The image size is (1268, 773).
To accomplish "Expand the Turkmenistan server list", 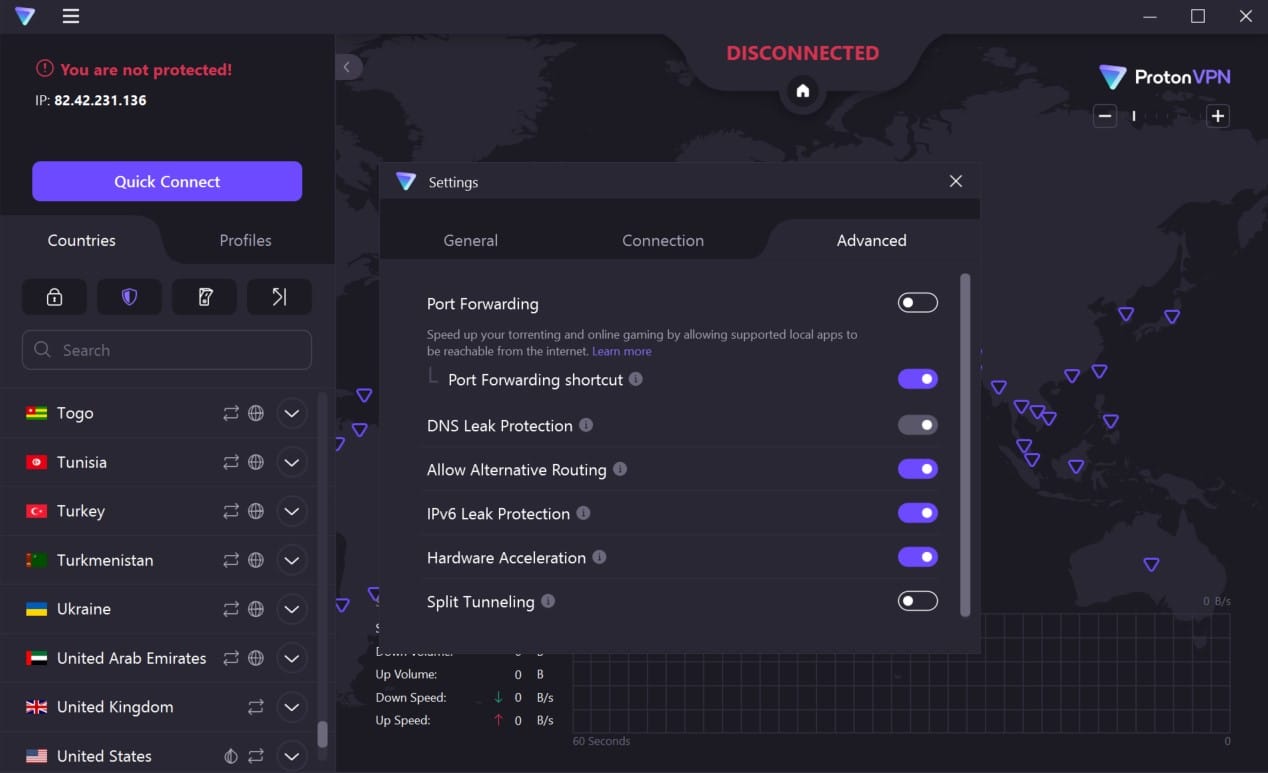I will (291, 560).
